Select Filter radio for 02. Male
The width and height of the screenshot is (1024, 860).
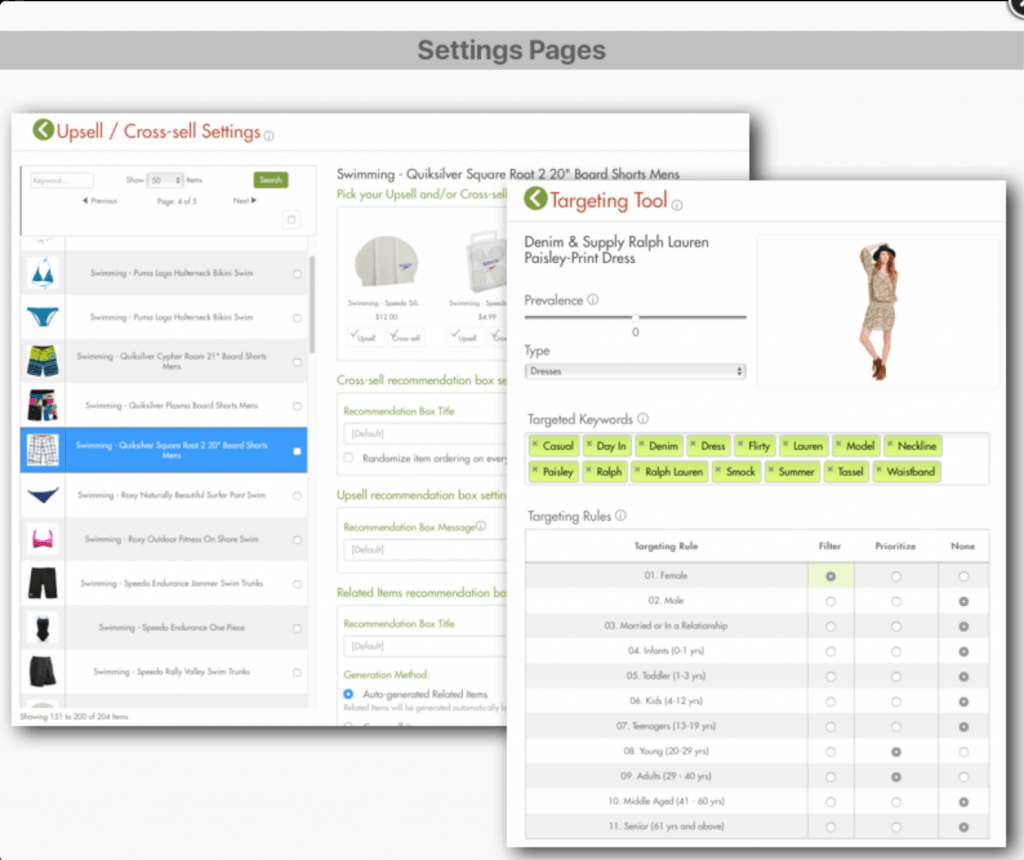pyautogui.click(x=830, y=601)
